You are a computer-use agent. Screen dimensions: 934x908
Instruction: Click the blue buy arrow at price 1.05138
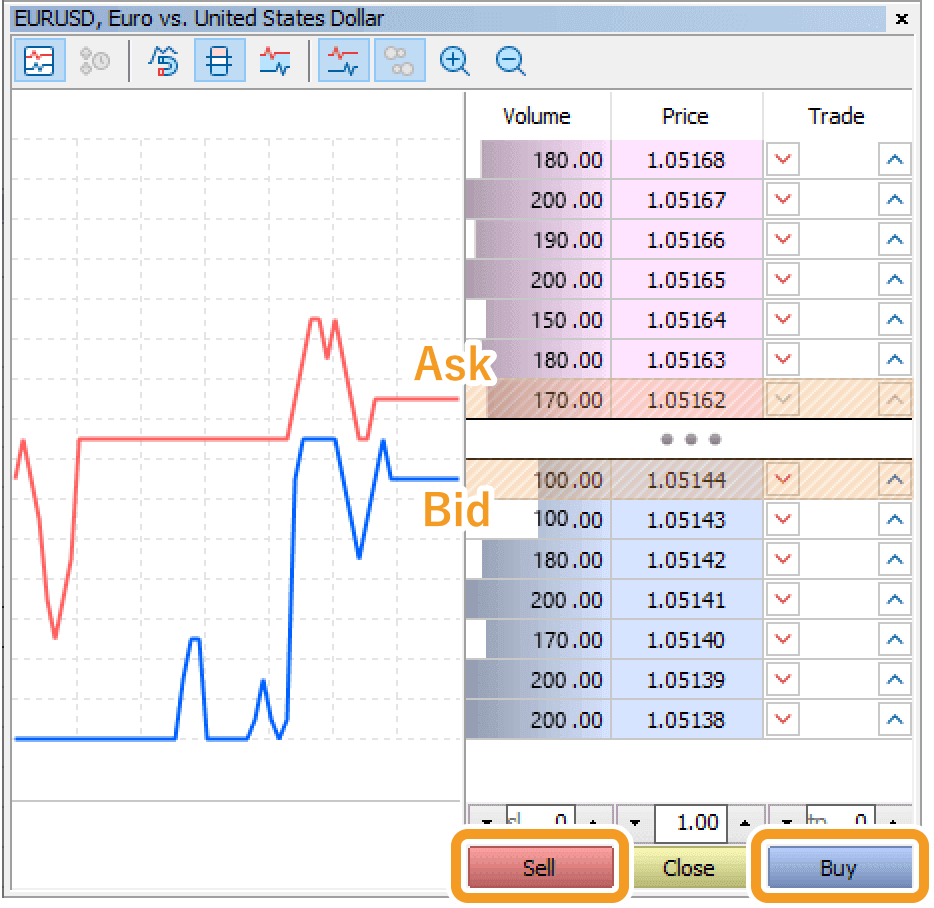pyautogui.click(x=893, y=719)
